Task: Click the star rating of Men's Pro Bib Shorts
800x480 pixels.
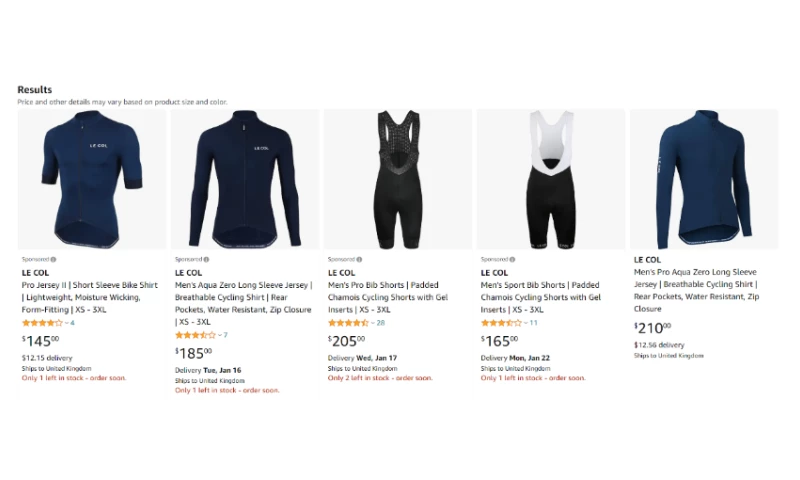Action: point(348,323)
